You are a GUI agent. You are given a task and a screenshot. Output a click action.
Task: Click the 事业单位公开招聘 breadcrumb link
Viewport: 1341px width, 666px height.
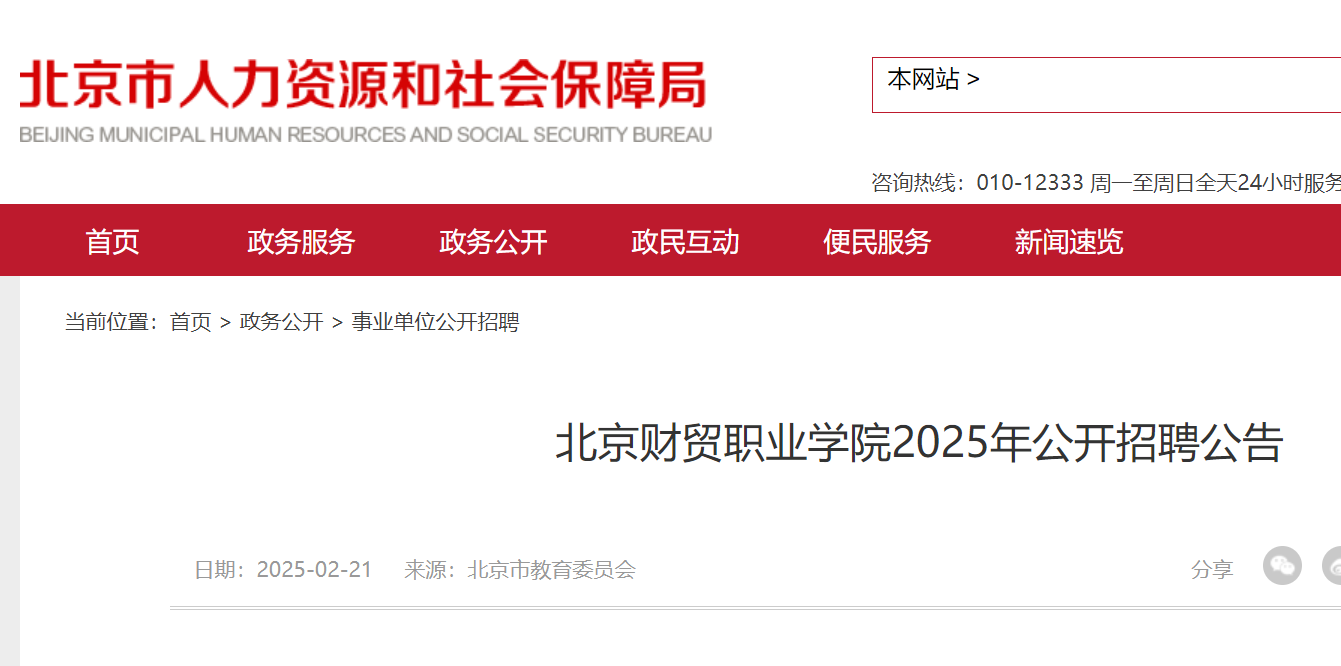pos(436,322)
